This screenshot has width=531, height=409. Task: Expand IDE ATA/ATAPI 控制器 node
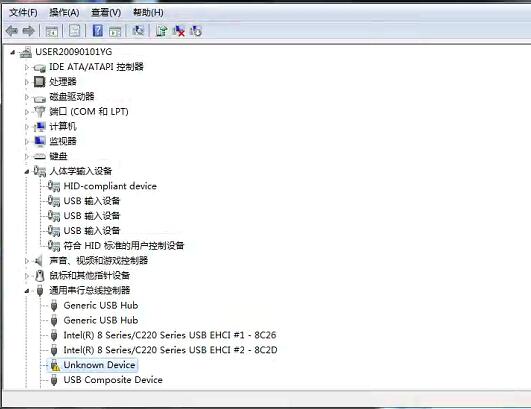coord(27,67)
